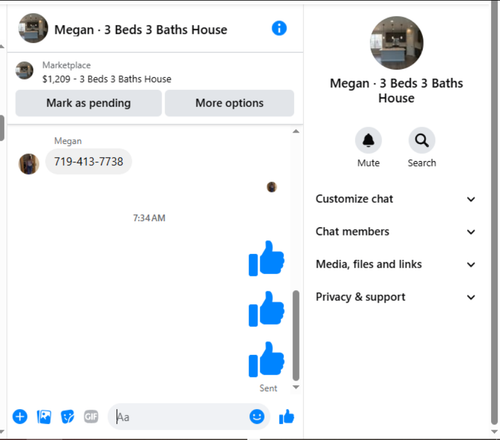Screen dimensions: 500x440
Task: Click the chat scrollbar thumb
Action: click(x=296, y=335)
